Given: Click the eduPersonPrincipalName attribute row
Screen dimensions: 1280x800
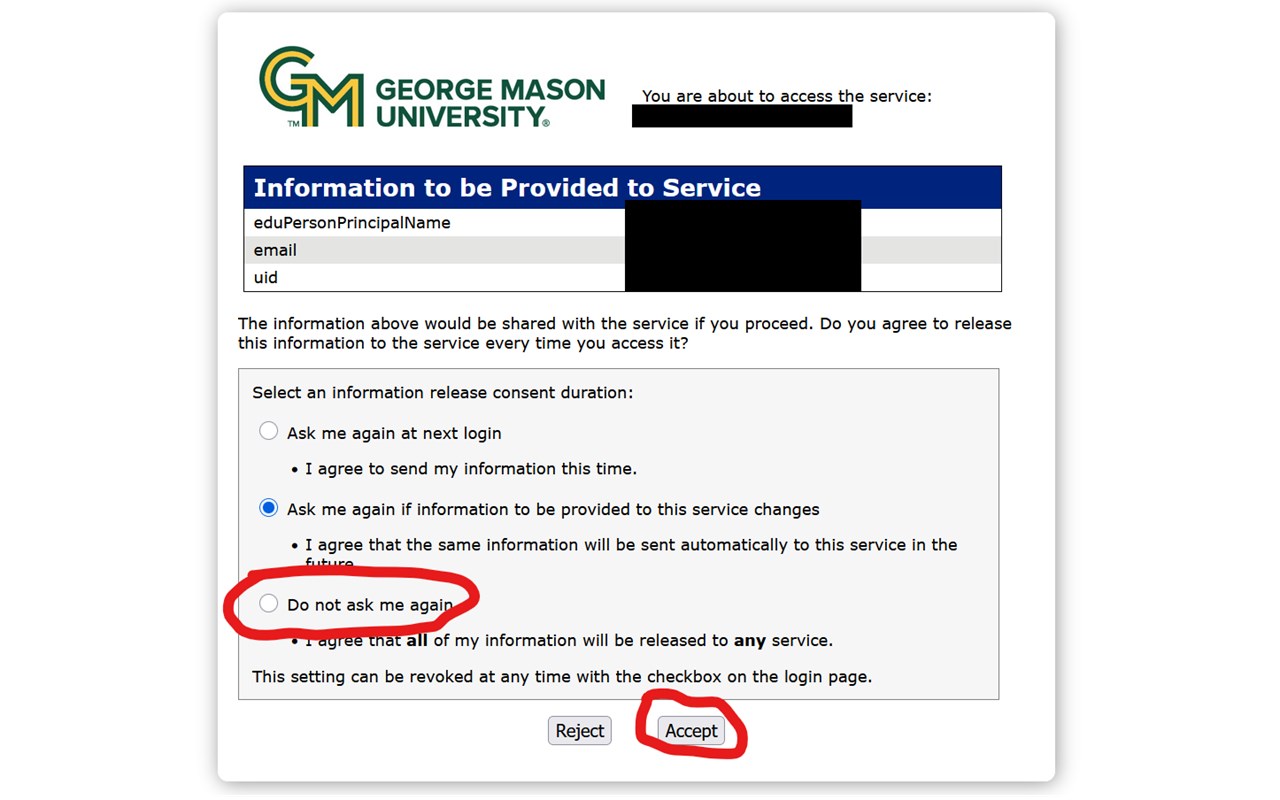Looking at the screenshot, I should point(622,222).
